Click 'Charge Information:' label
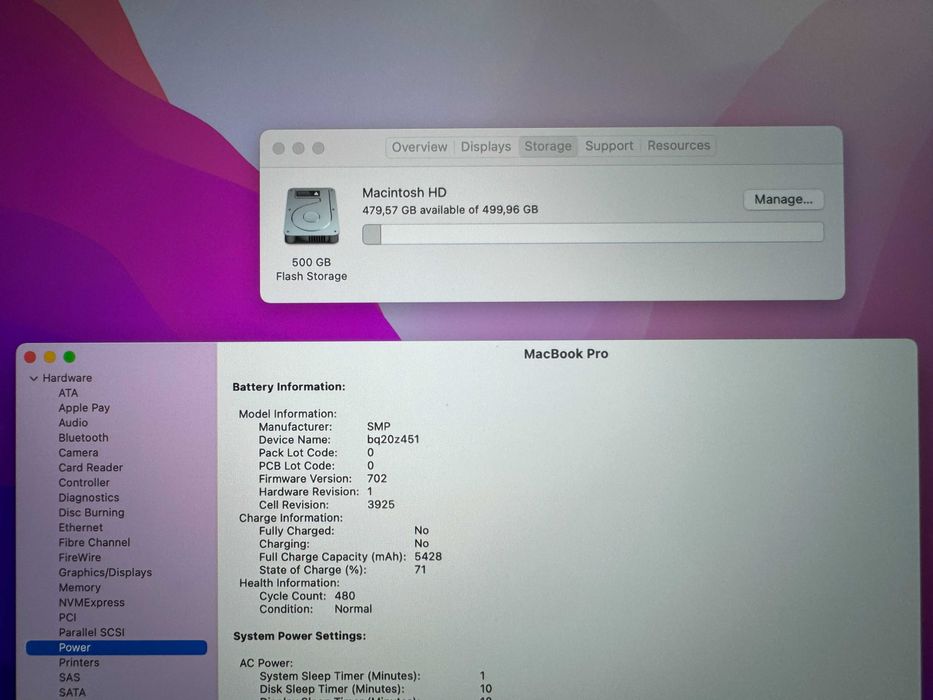933x700 pixels. coord(290,518)
